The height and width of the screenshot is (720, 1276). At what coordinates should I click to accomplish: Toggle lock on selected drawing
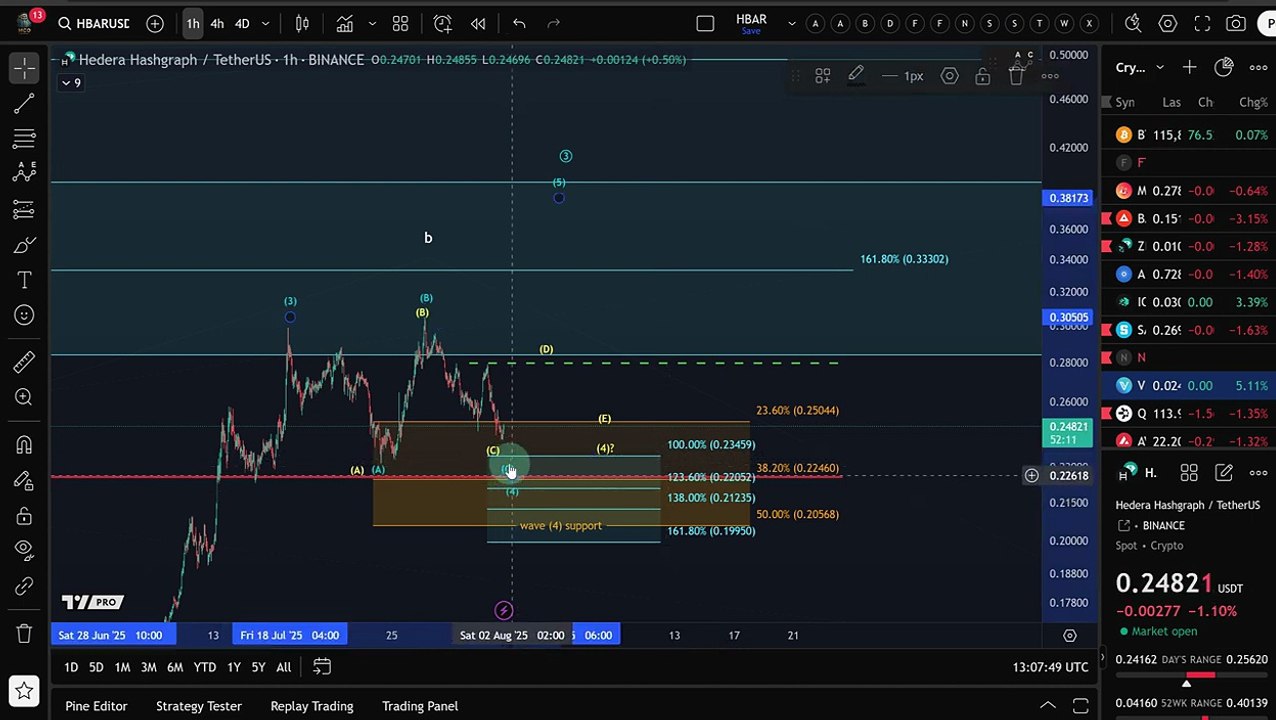(x=983, y=76)
